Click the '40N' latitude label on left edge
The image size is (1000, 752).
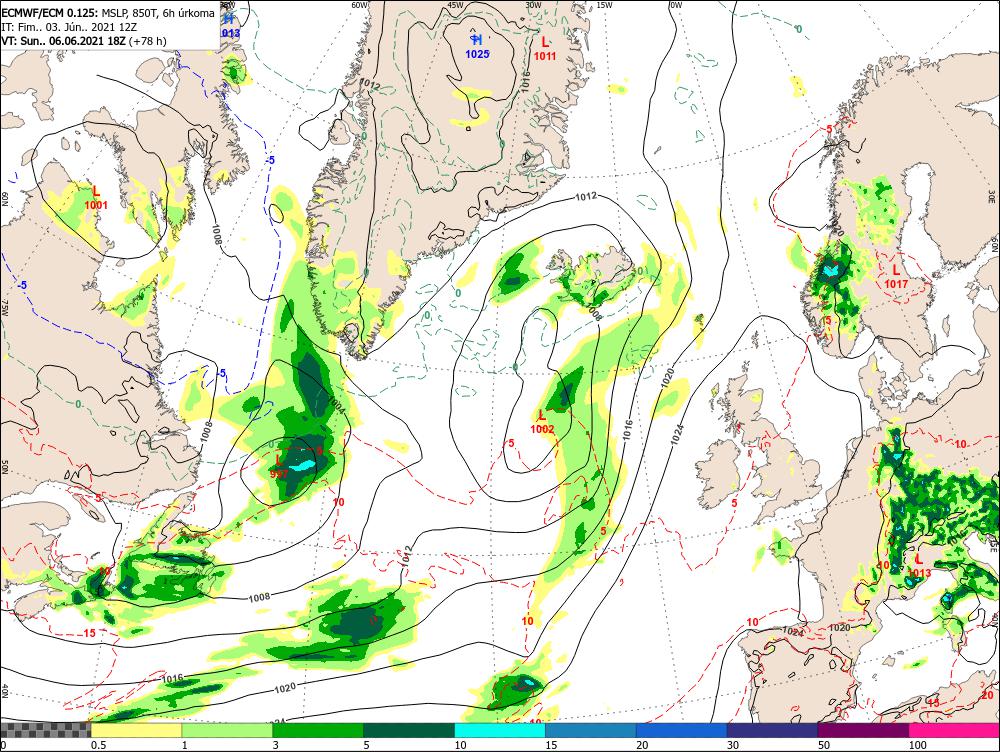(x=5, y=692)
